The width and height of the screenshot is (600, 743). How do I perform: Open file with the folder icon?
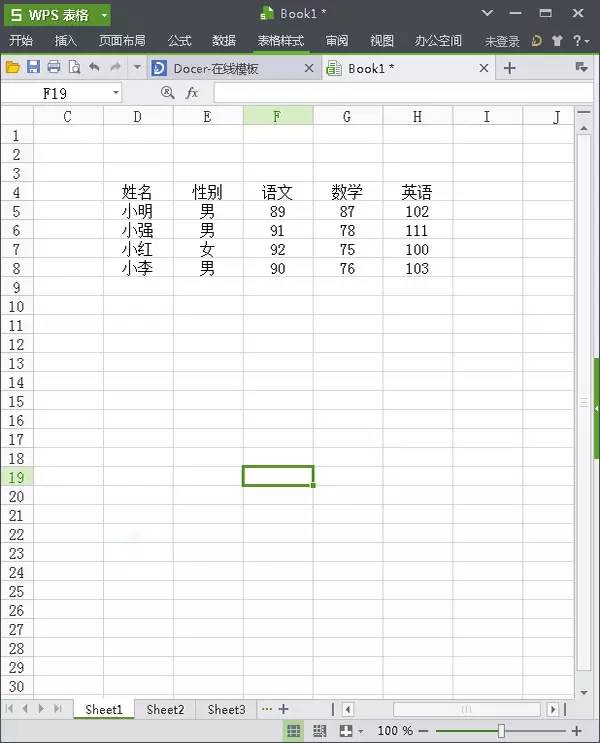click(x=13, y=67)
